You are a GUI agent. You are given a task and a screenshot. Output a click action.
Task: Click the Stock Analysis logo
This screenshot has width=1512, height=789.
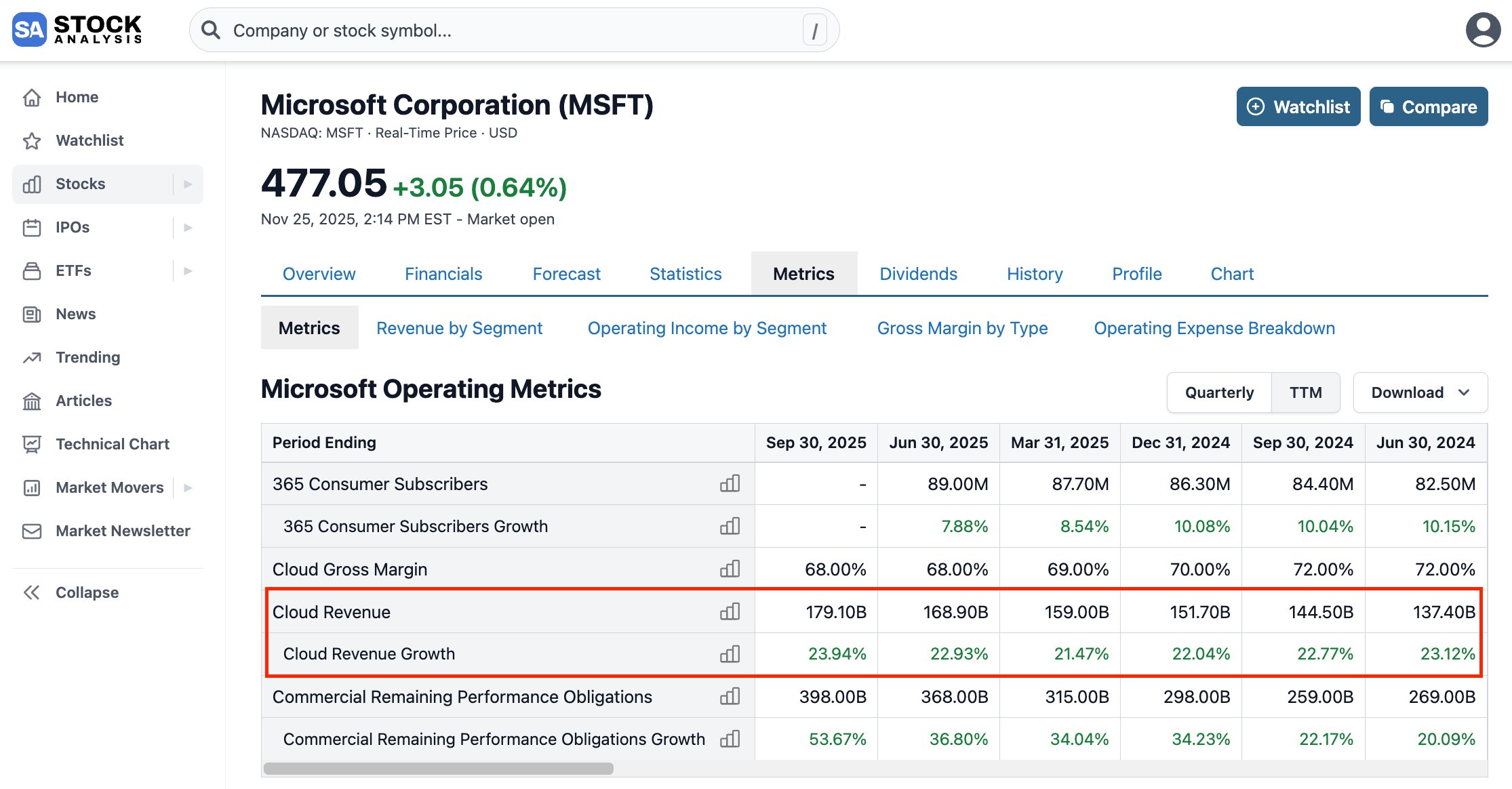76,29
